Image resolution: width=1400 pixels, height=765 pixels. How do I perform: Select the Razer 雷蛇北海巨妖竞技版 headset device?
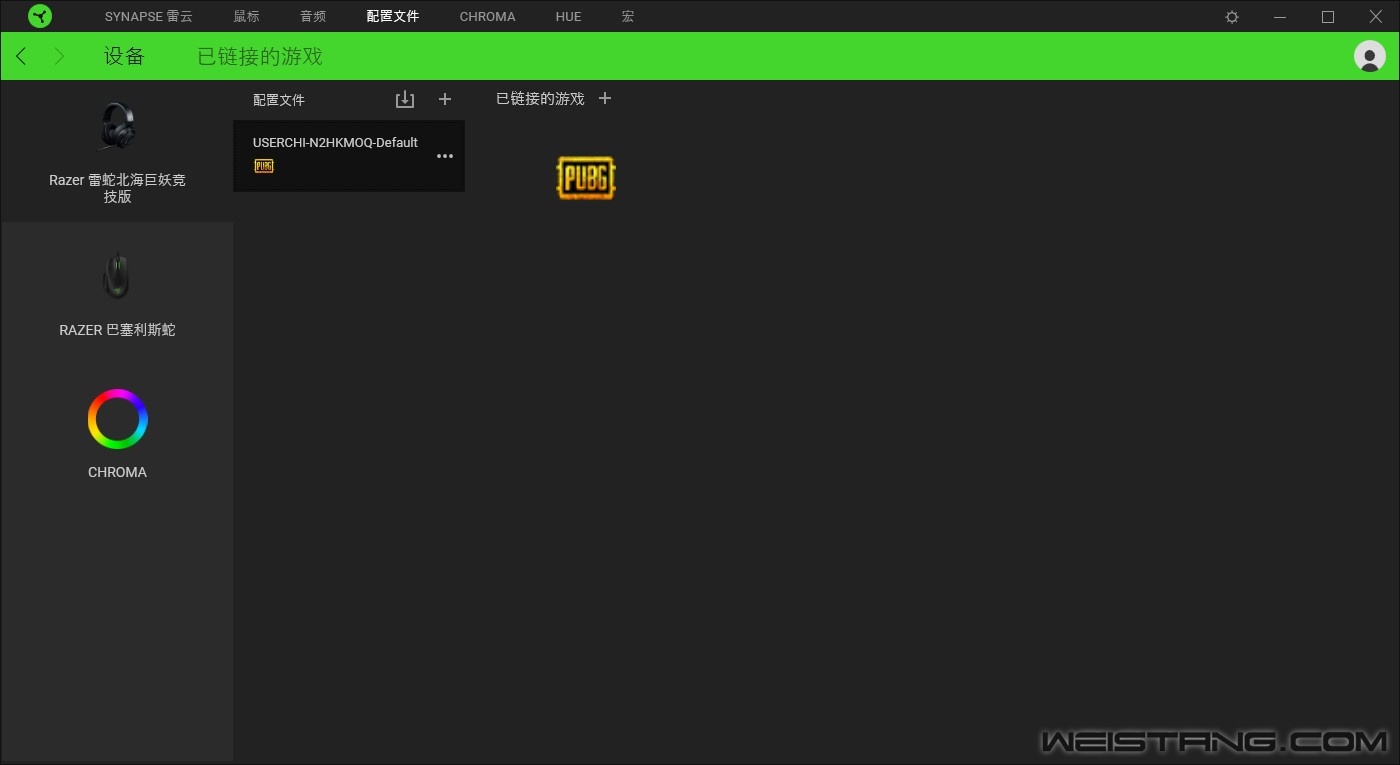click(x=117, y=152)
